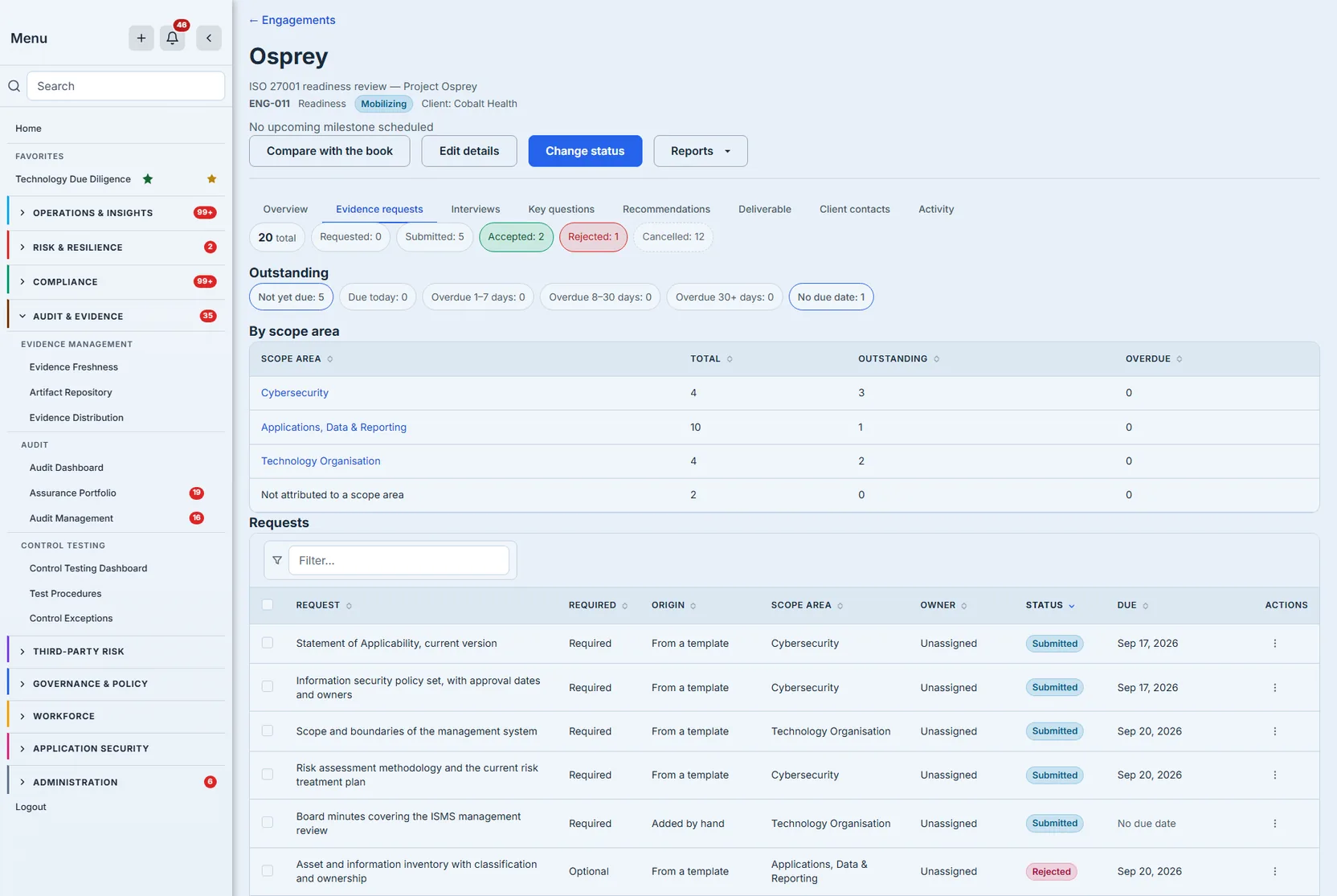Open actions menu for Asset and information inventory row

1274,872
